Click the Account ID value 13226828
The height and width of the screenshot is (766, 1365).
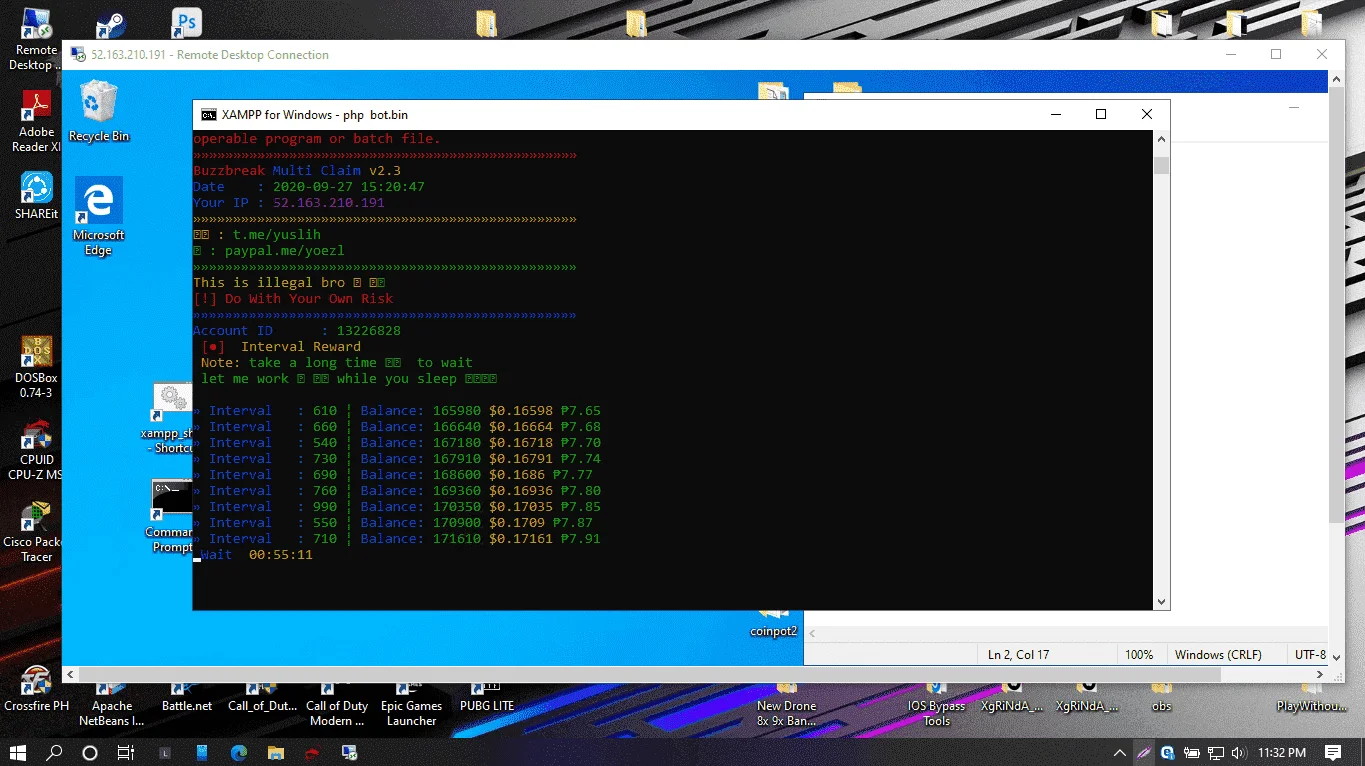(x=369, y=331)
